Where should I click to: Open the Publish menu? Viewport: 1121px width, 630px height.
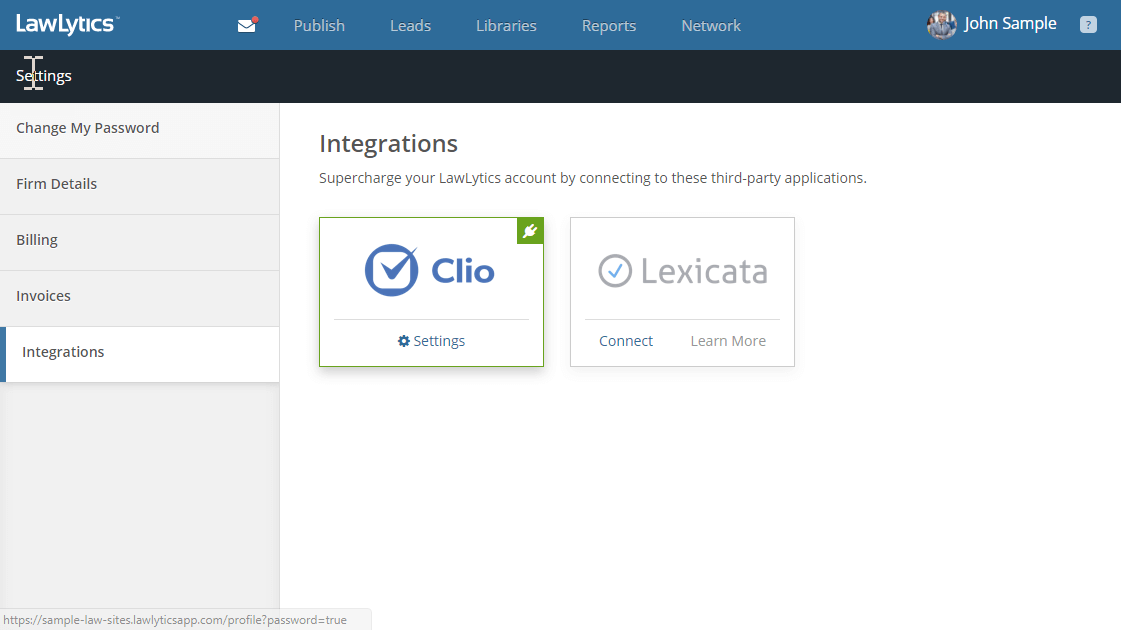pyautogui.click(x=319, y=26)
